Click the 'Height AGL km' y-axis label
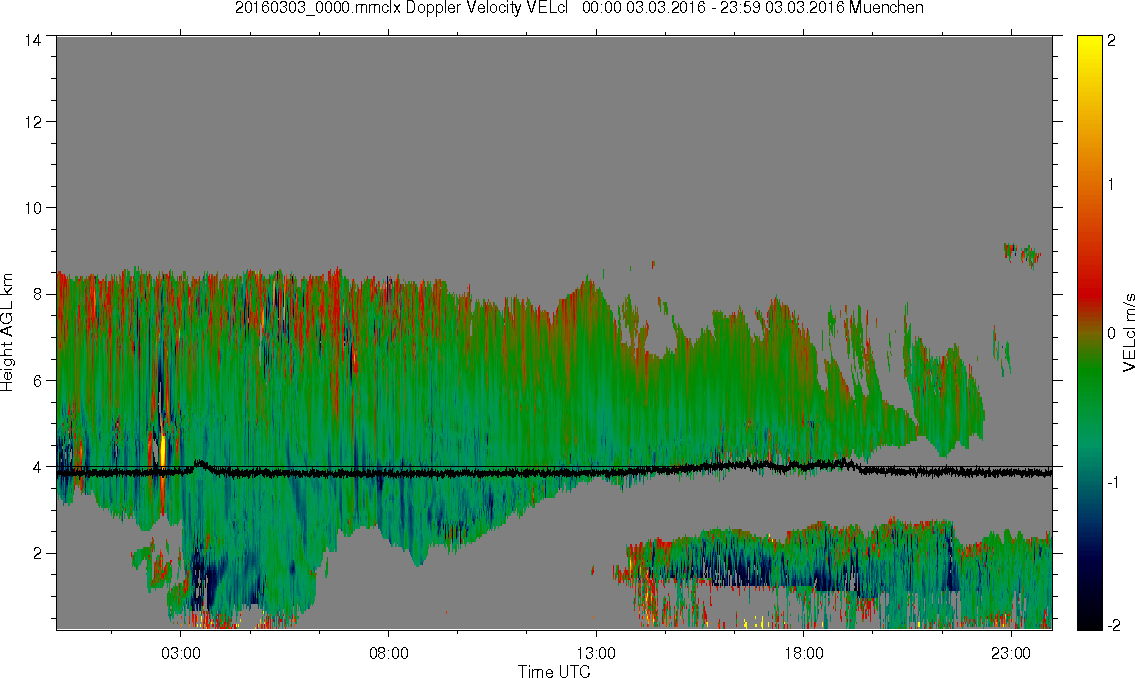The height and width of the screenshot is (678, 1135). coord(7,333)
